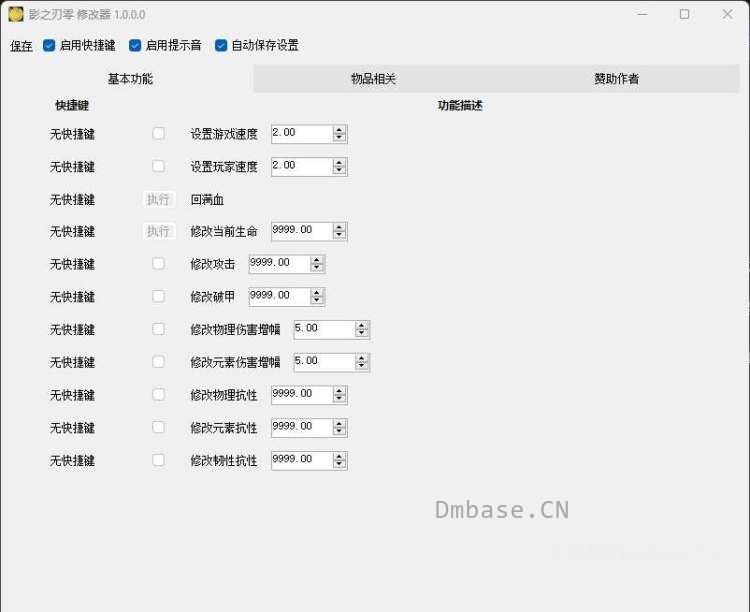Screen dimensions: 750x612
Task: Click the 设置玩家速度 value field
Action: (302, 167)
